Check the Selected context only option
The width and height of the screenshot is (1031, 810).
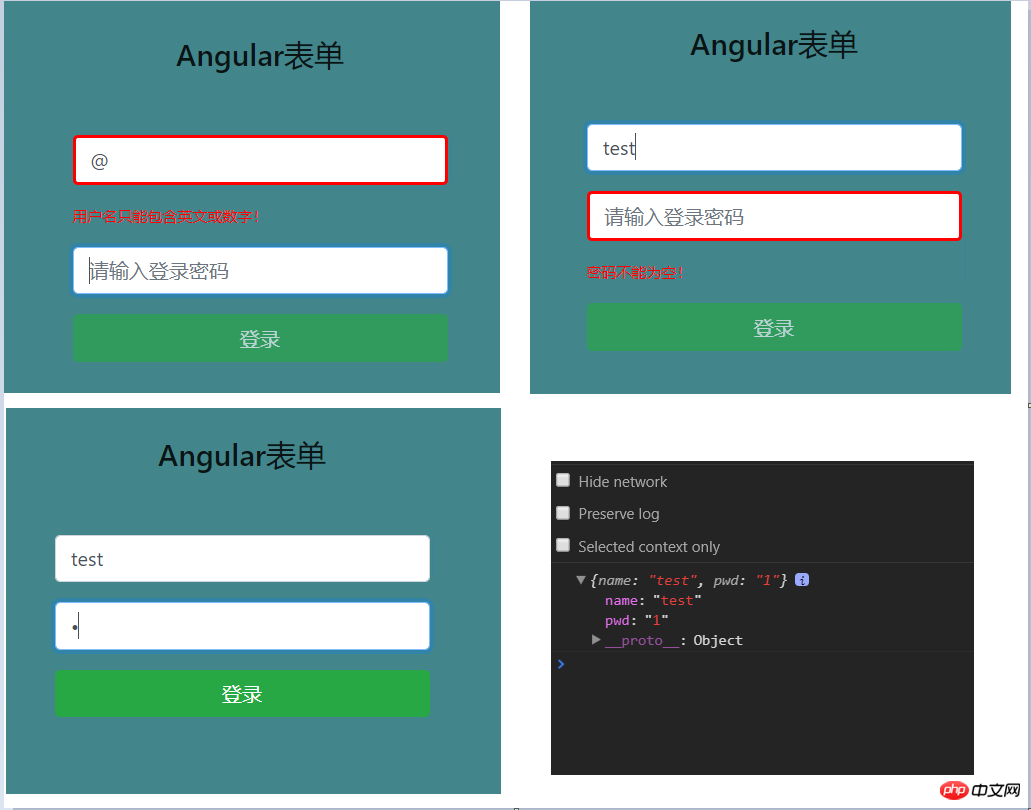[561, 545]
